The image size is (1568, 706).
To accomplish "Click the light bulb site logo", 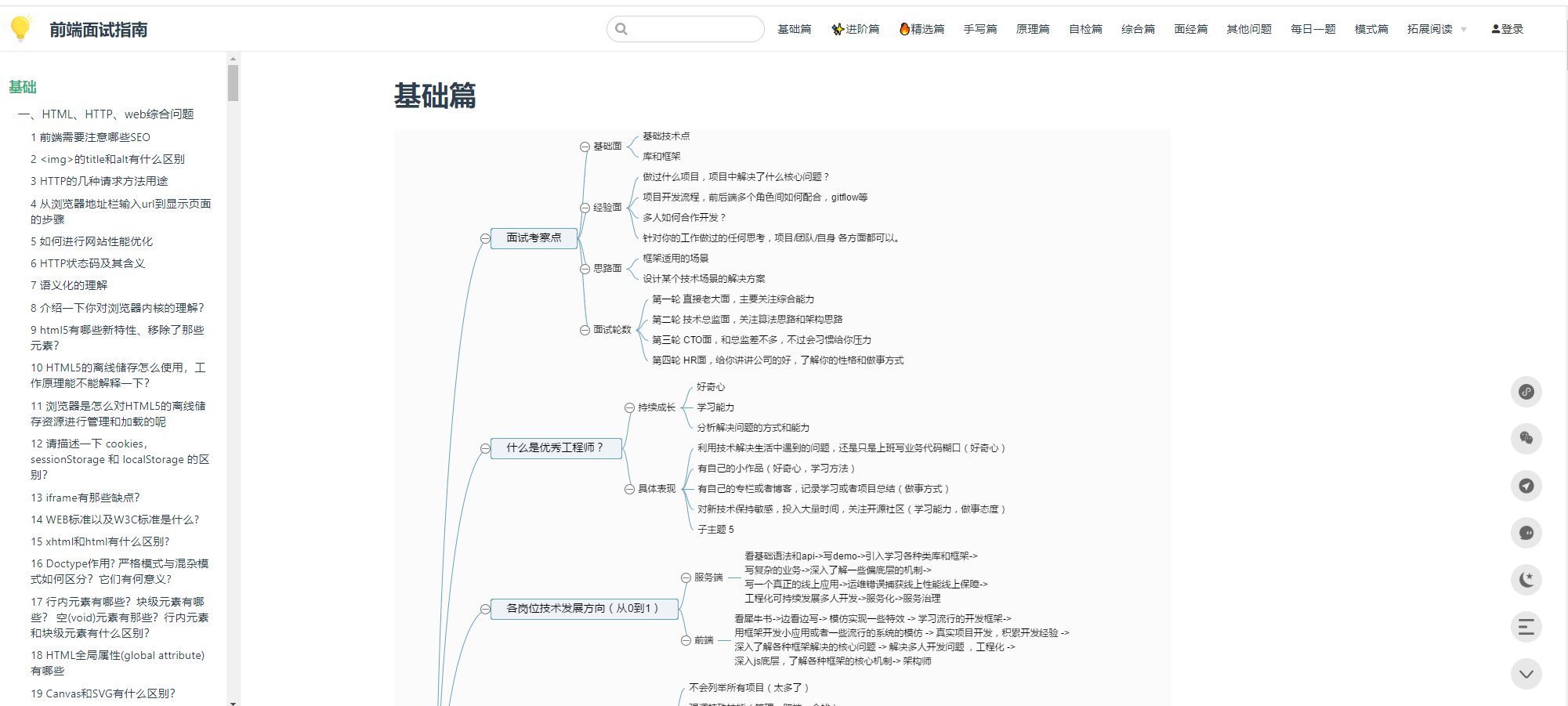I will (x=21, y=29).
